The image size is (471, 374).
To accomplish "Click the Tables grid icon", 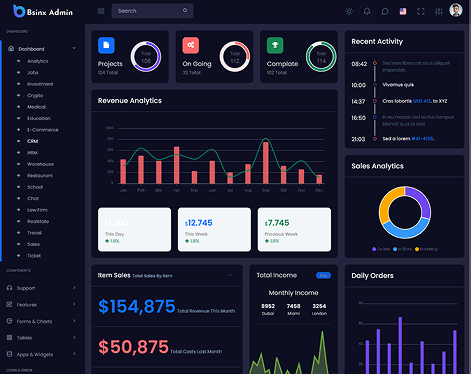I will (x=9, y=337).
